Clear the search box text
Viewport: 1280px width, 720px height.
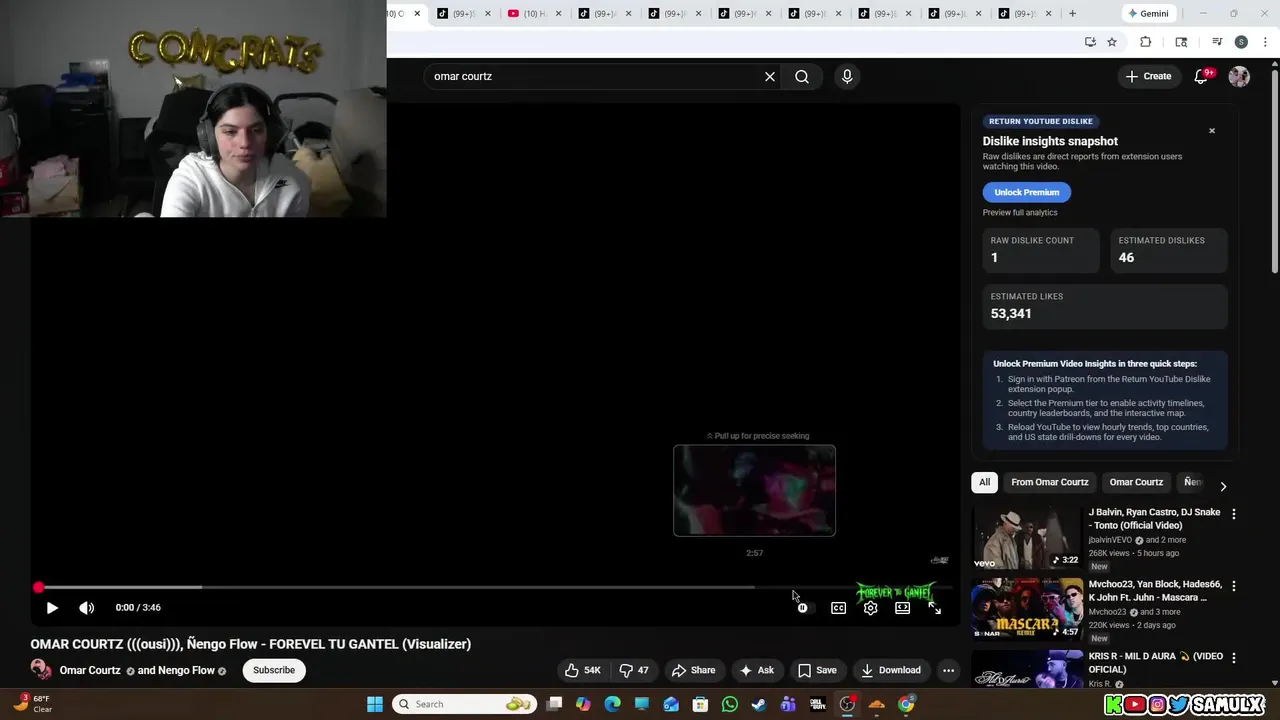[770, 76]
